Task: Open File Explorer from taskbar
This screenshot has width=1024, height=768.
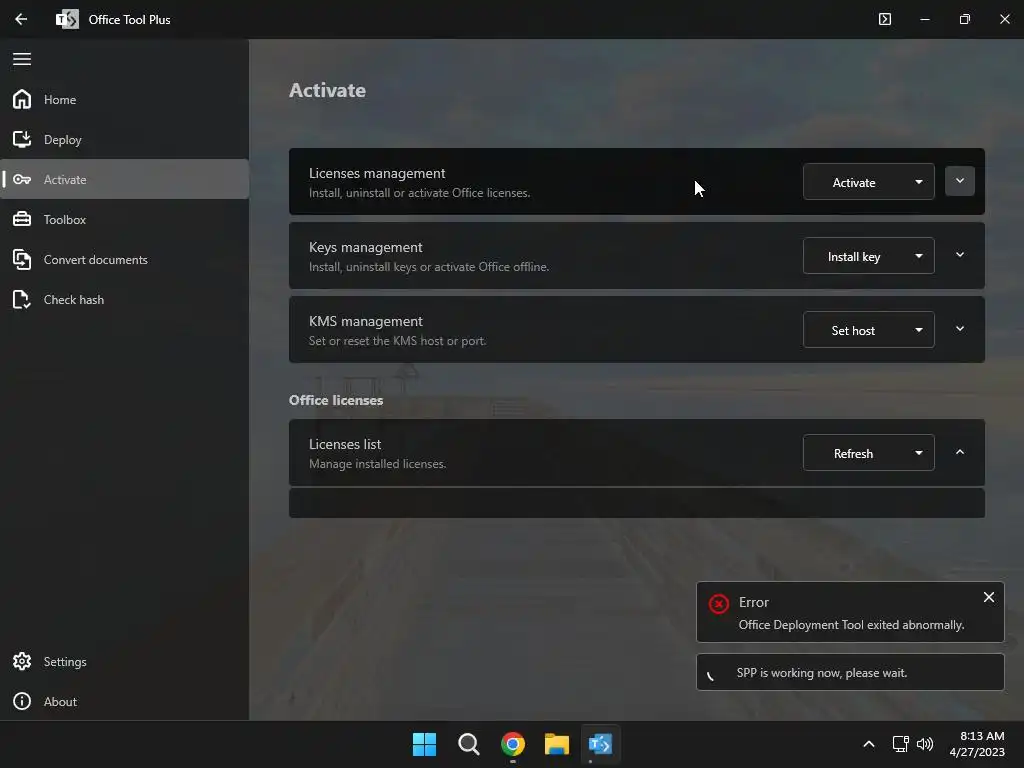Action: 557,744
